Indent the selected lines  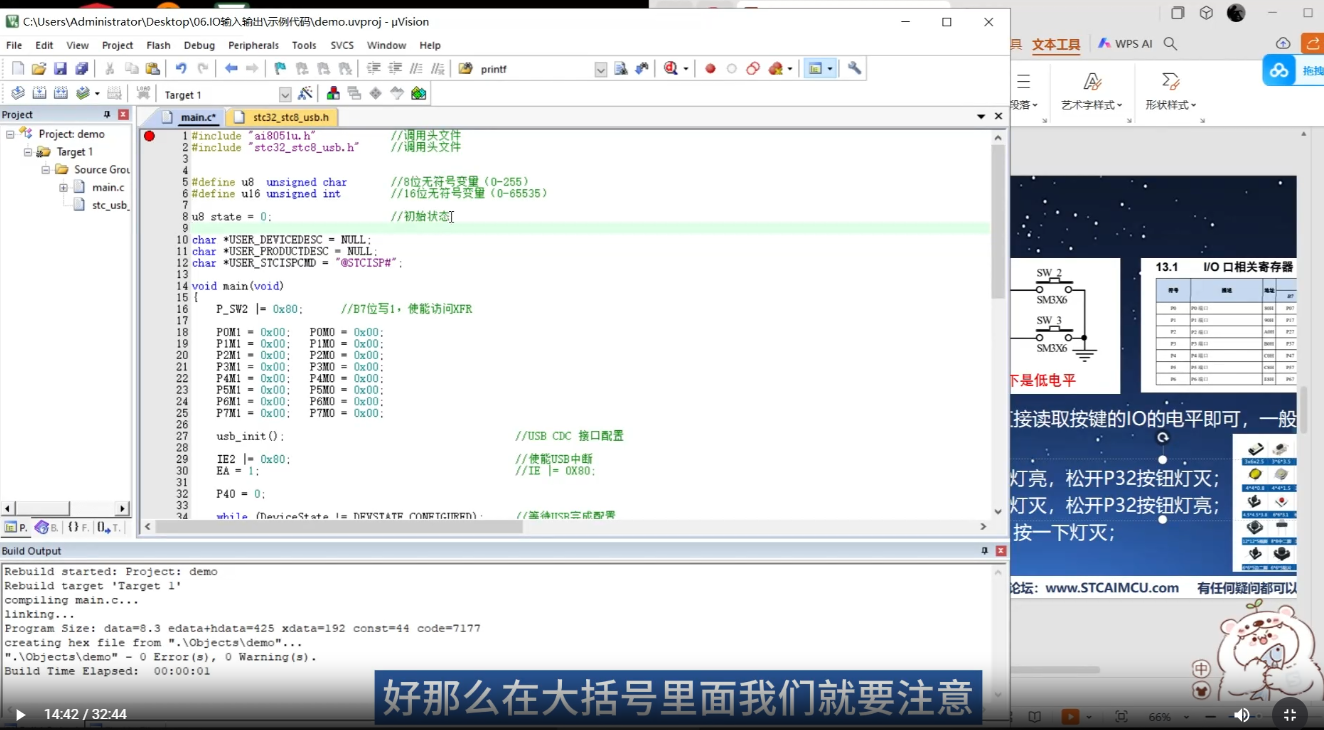coord(374,69)
